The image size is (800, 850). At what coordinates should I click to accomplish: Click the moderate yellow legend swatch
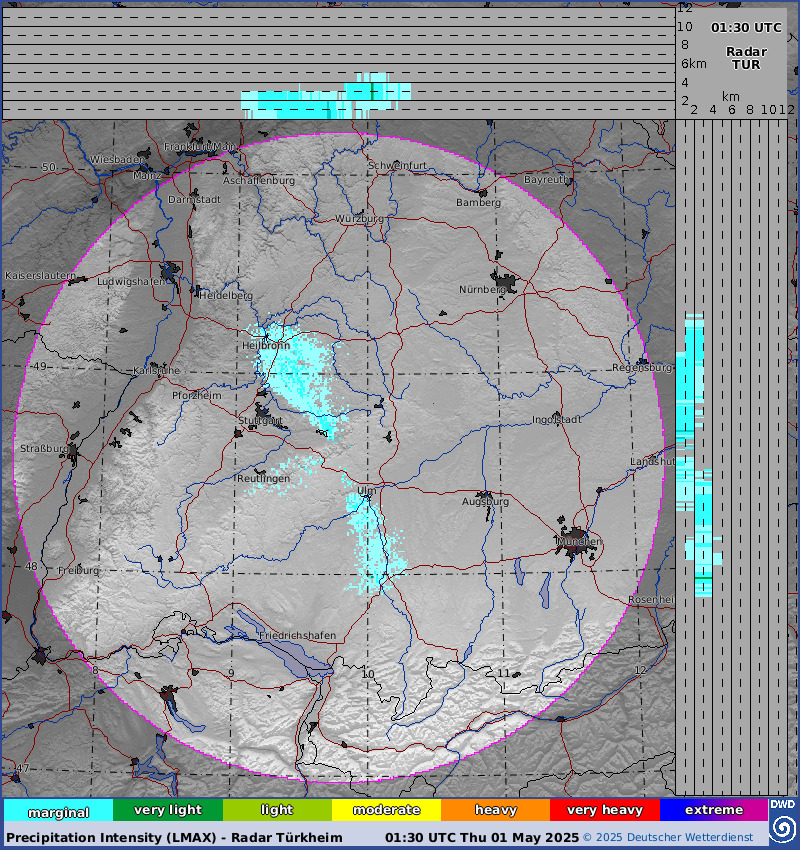pyautogui.click(x=386, y=810)
